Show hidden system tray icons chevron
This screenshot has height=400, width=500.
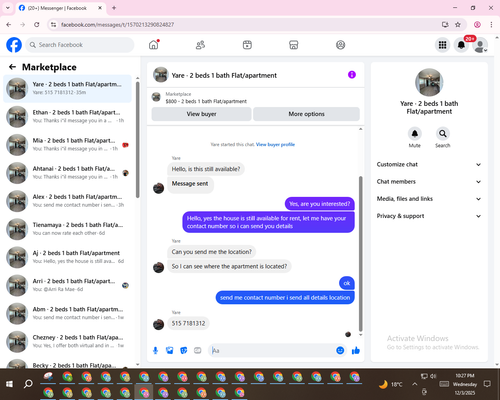(x=414, y=384)
